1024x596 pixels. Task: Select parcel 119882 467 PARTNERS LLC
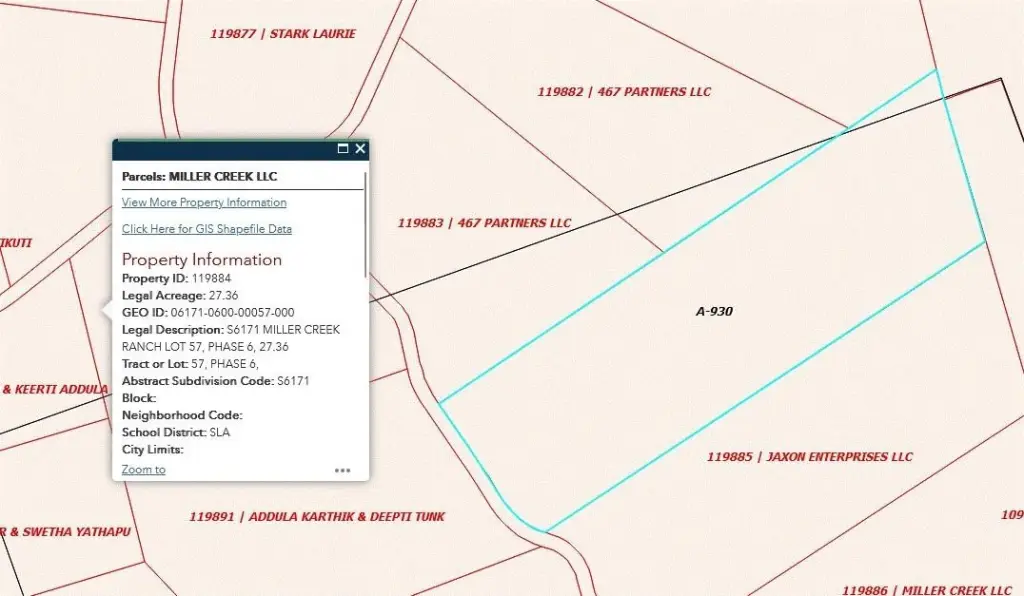[x=624, y=92]
